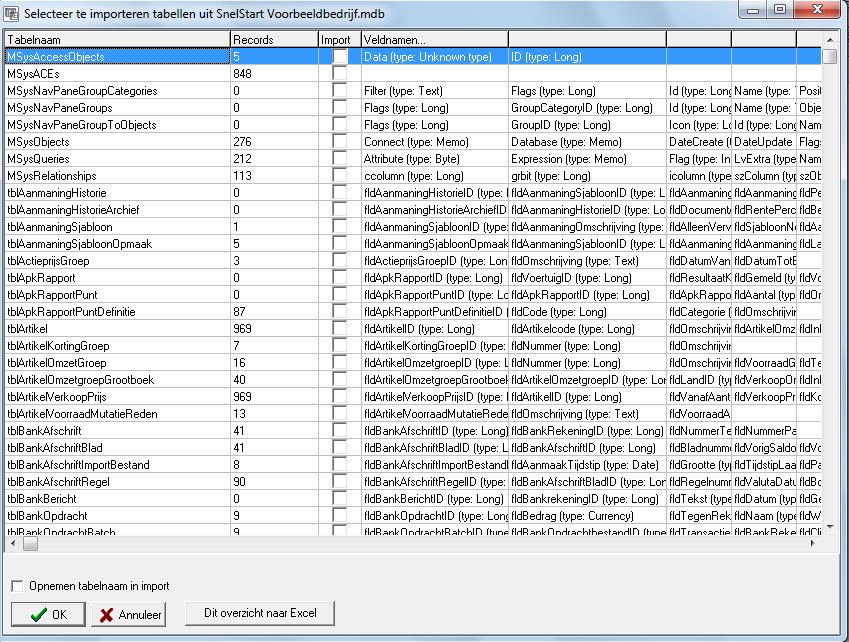849x642 pixels.
Task: Select the tblAanmaningSjabloon table row
Action: pyautogui.click(x=116, y=227)
